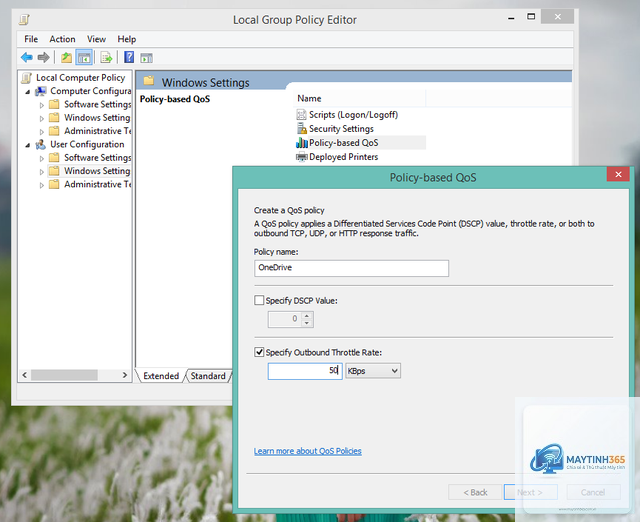Open the Help toolbar icon

tap(129, 57)
